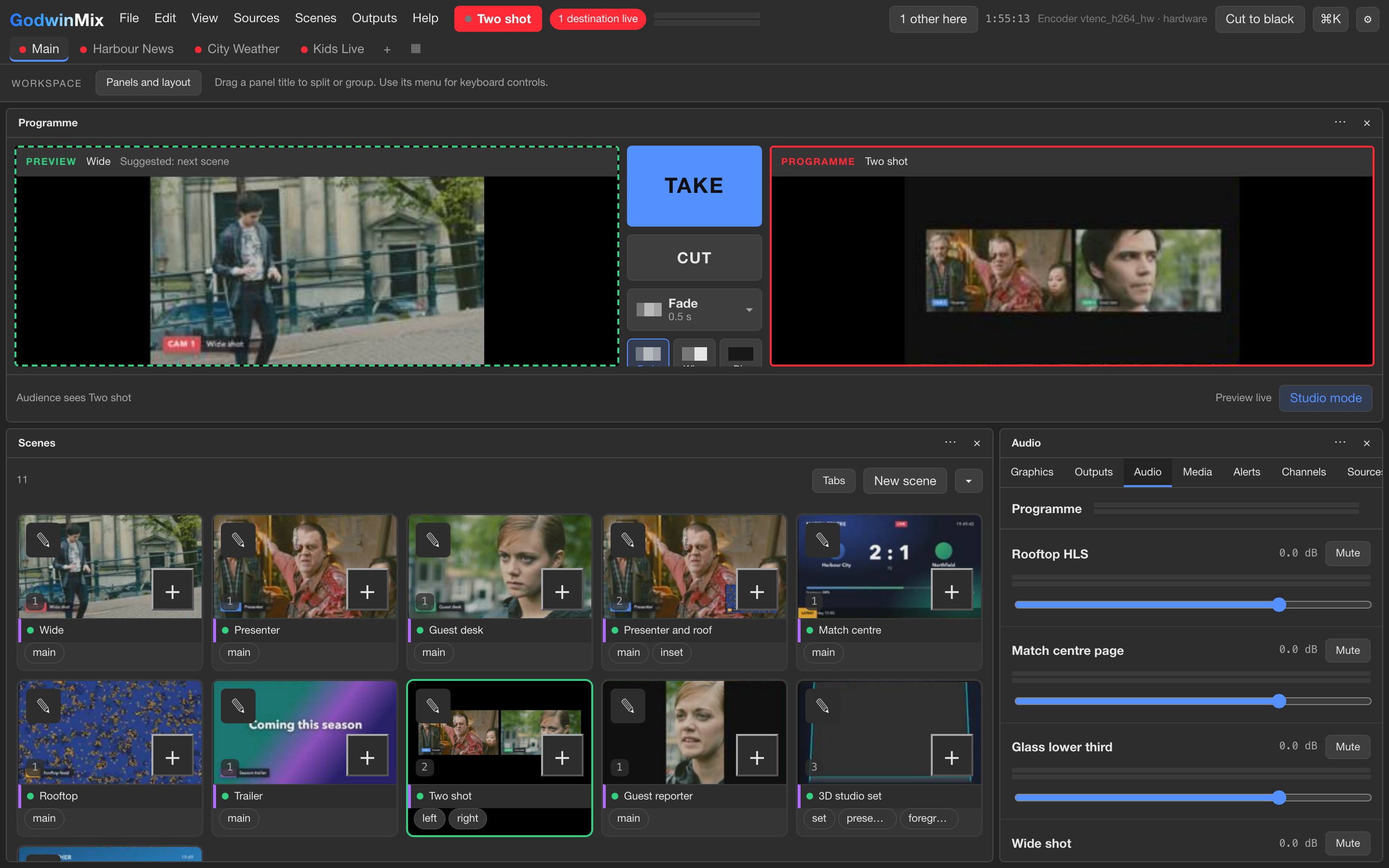Click the pencil icon on Match centre scene
The width and height of the screenshot is (1389, 868).
tap(822, 540)
